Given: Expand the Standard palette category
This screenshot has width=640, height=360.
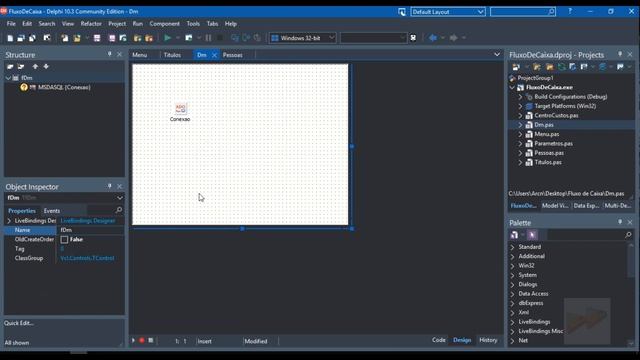Looking at the screenshot, I should [512, 247].
